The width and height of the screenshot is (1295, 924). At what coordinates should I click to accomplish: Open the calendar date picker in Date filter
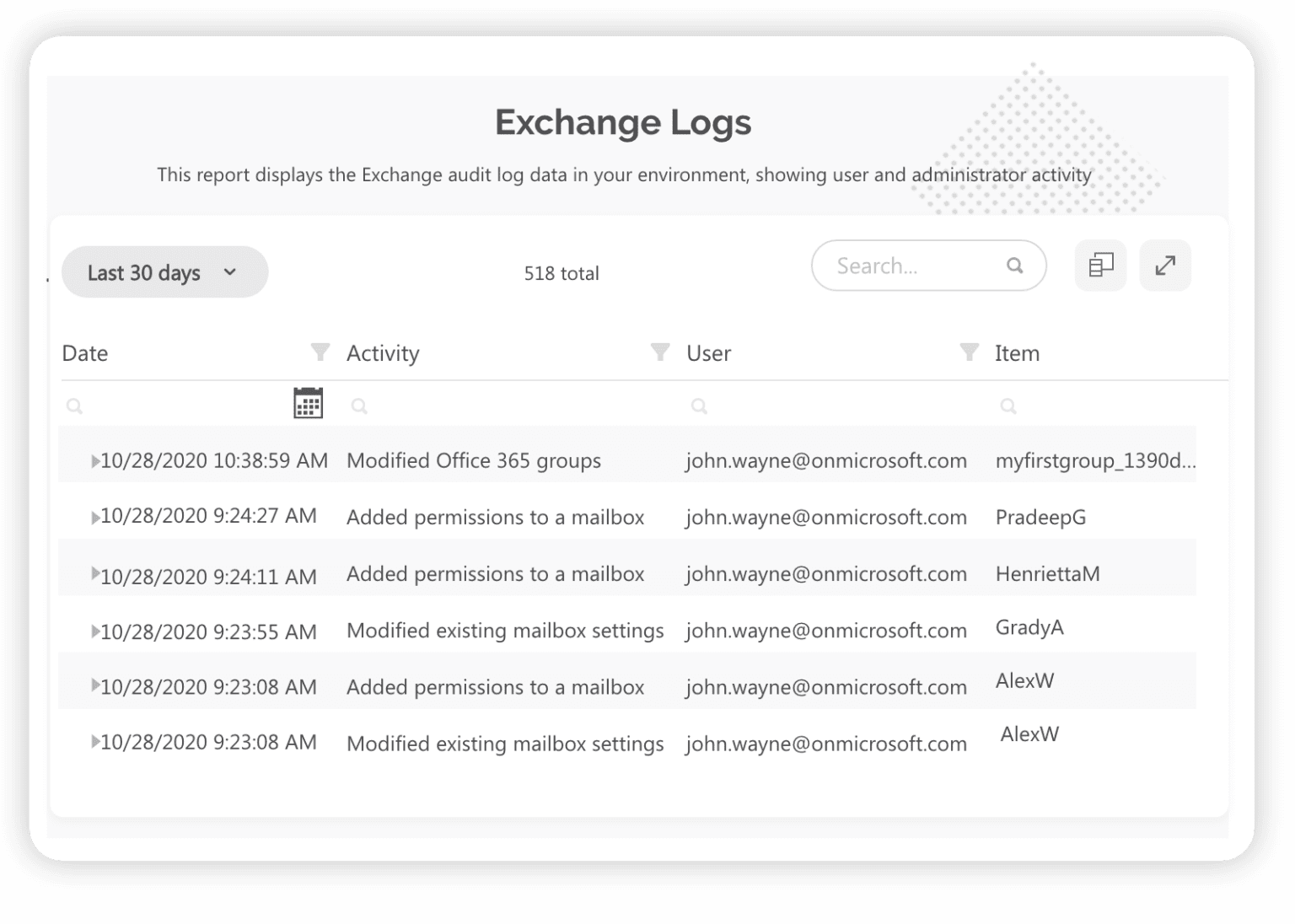pyautogui.click(x=309, y=403)
